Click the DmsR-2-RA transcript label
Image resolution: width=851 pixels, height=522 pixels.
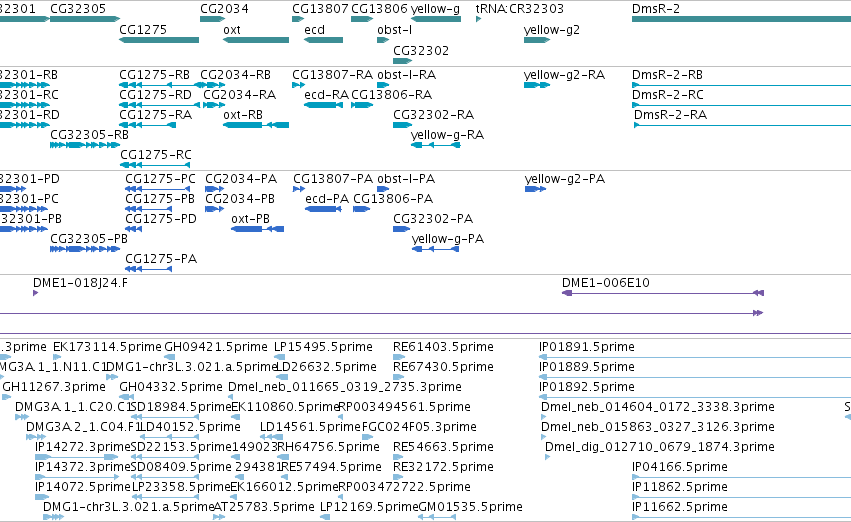pos(670,115)
